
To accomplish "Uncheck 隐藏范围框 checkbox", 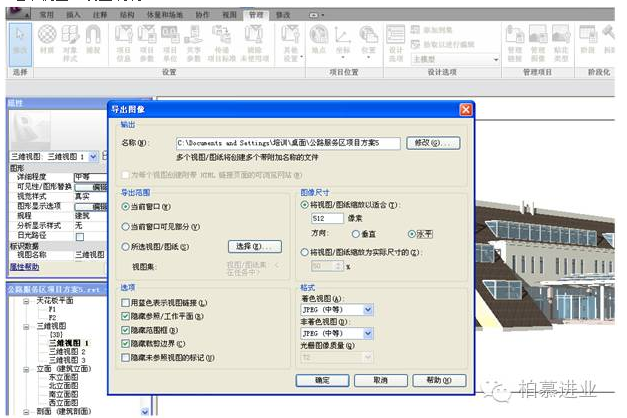I will click(x=124, y=329).
